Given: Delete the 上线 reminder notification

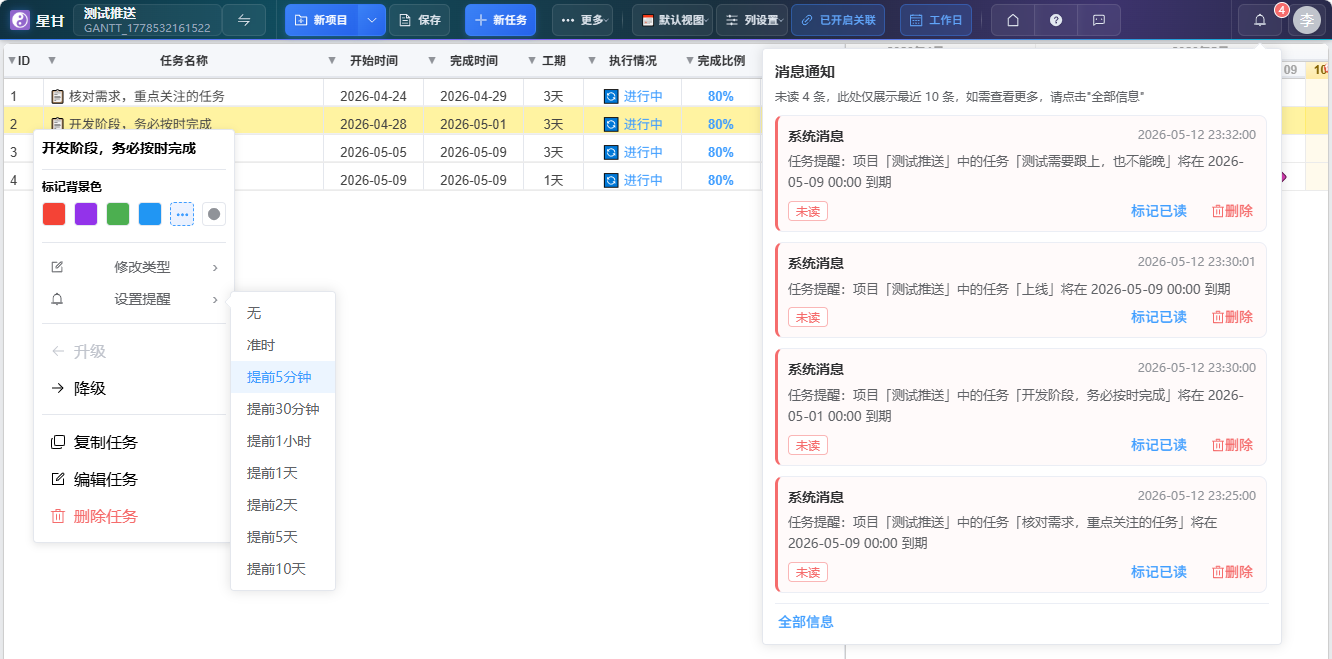Looking at the screenshot, I should tap(1232, 317).
